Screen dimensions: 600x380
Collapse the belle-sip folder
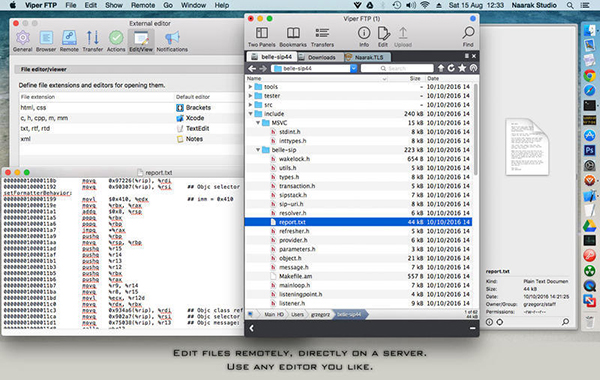point(258,150)
